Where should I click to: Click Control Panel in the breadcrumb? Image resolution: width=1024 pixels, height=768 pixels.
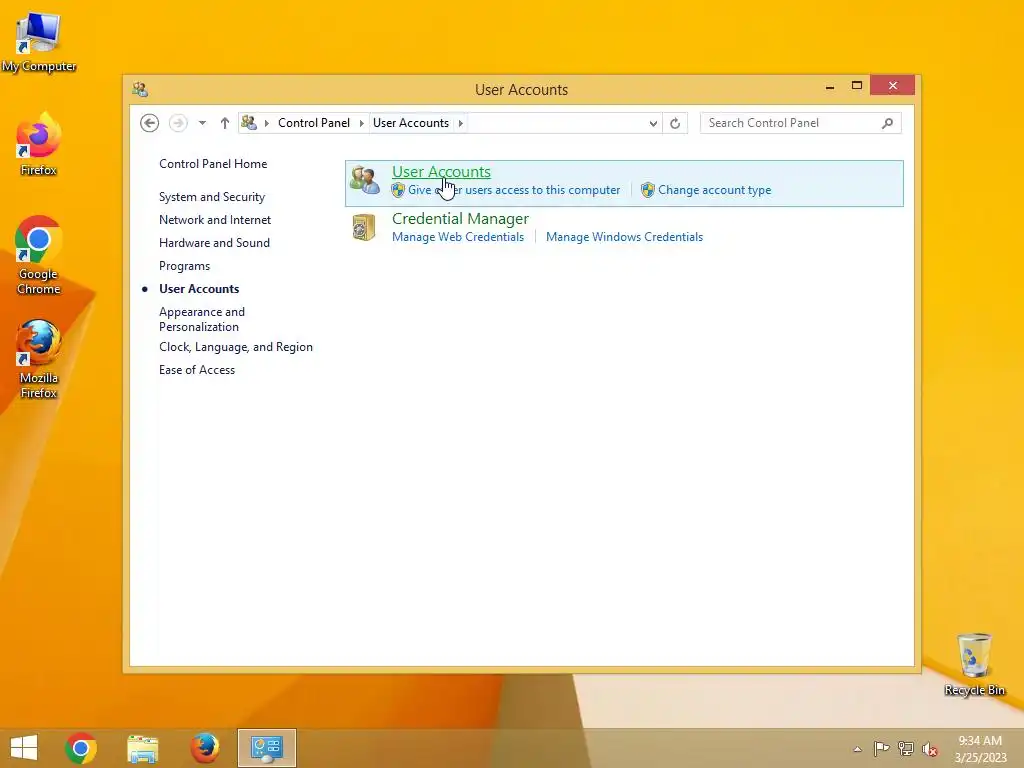313,123
